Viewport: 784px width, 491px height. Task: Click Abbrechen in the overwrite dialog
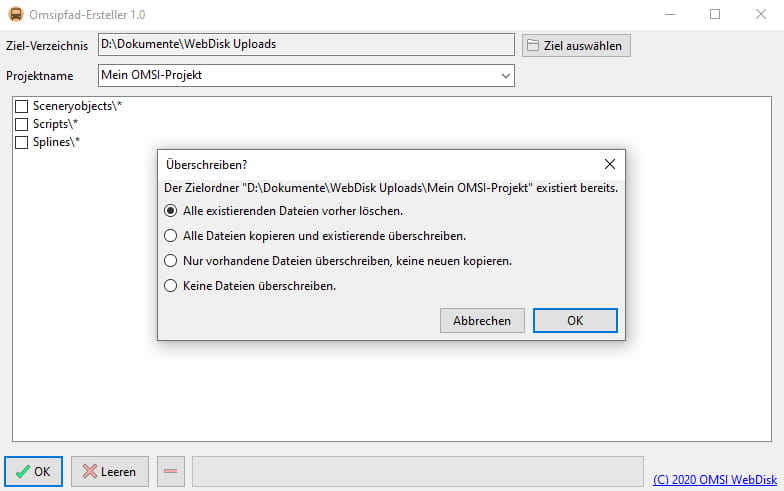click(482, 321)
